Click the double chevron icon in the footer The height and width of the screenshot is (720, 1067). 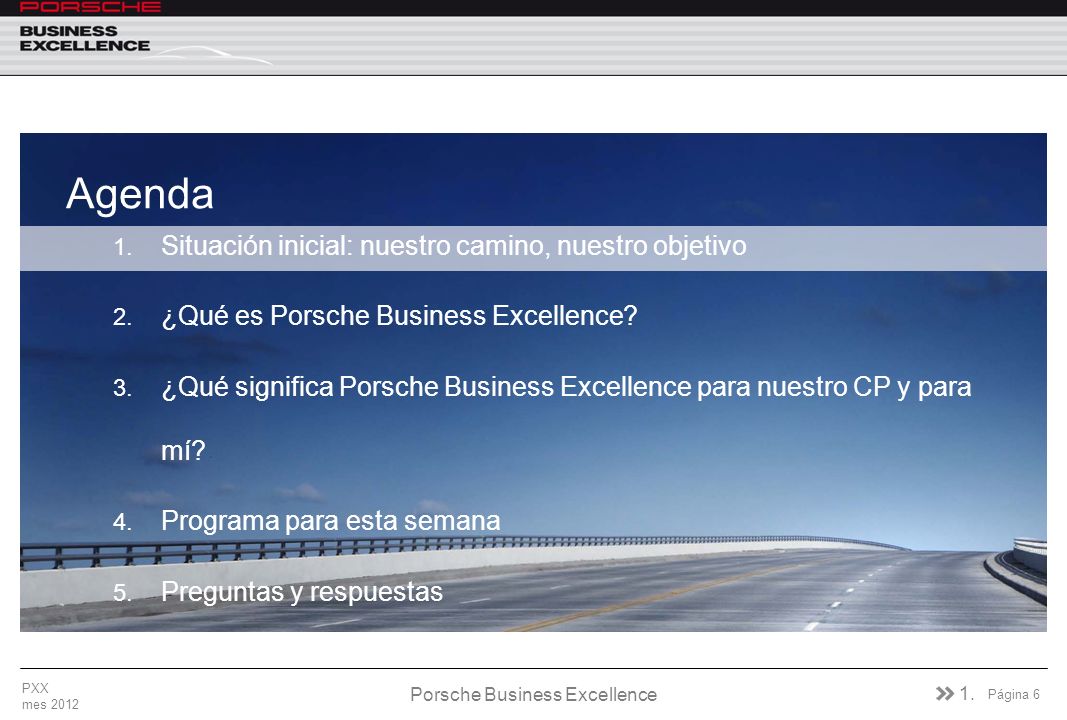(945, 693)
